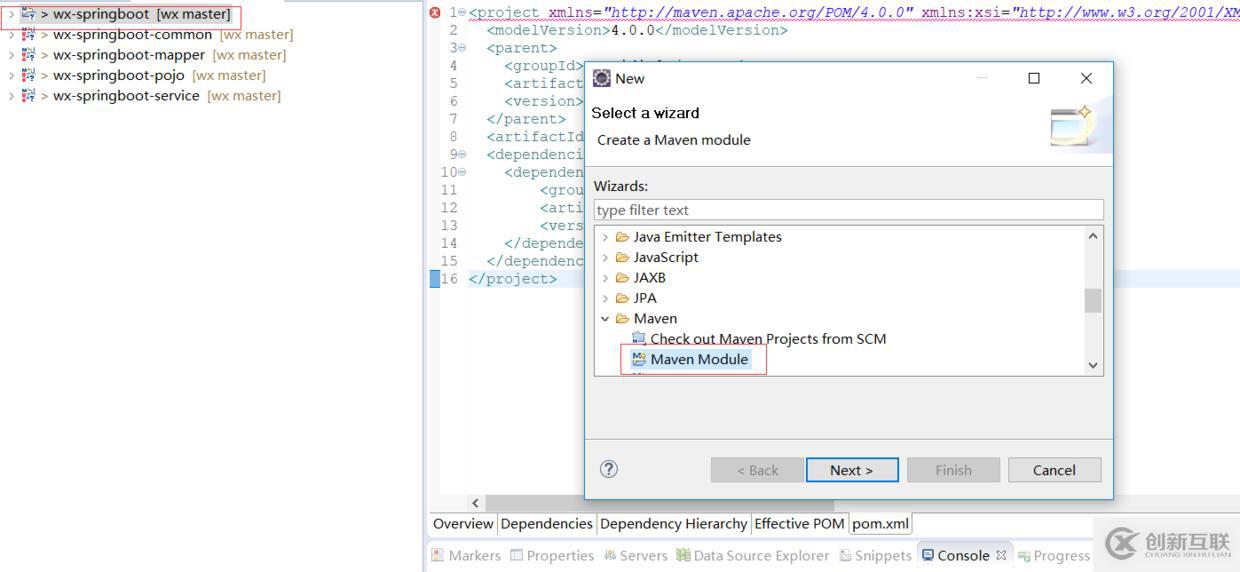Screen dimensions: 1240x572
Task: Click the New dialog title icon
Action: pos(601,78)
